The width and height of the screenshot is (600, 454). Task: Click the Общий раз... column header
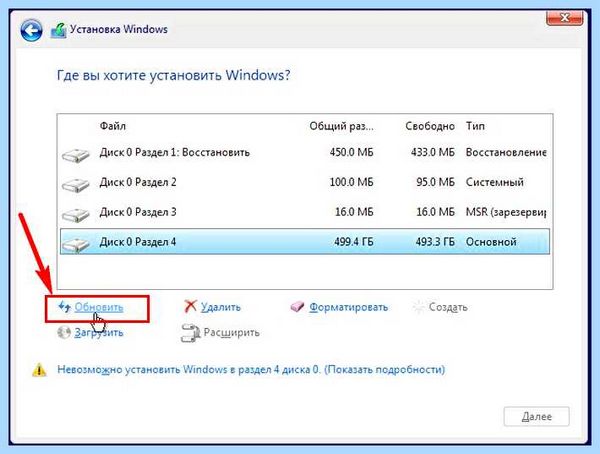pos(341,126)
